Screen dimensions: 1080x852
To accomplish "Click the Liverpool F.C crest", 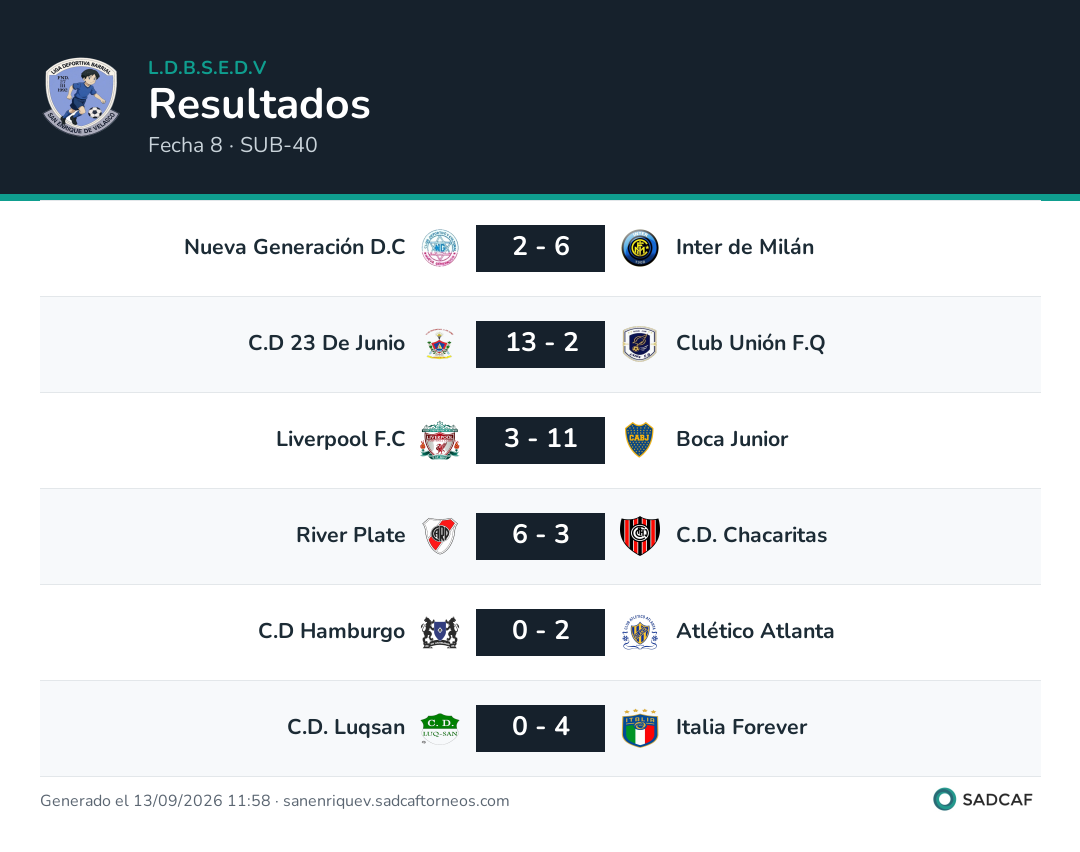I will pos(439,440).
